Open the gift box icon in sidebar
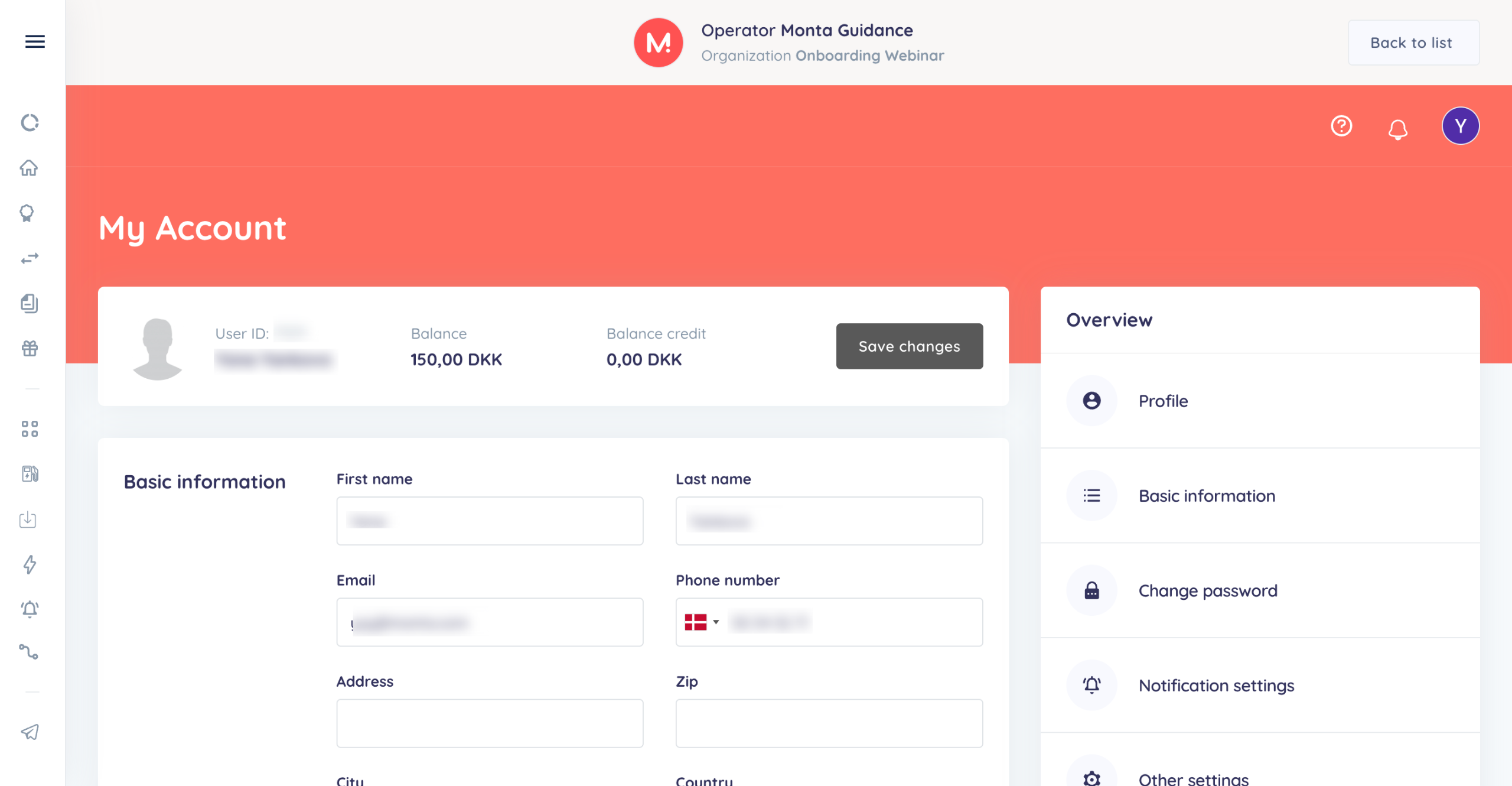Screen dimensions: 1512x786 pos(30,349)
